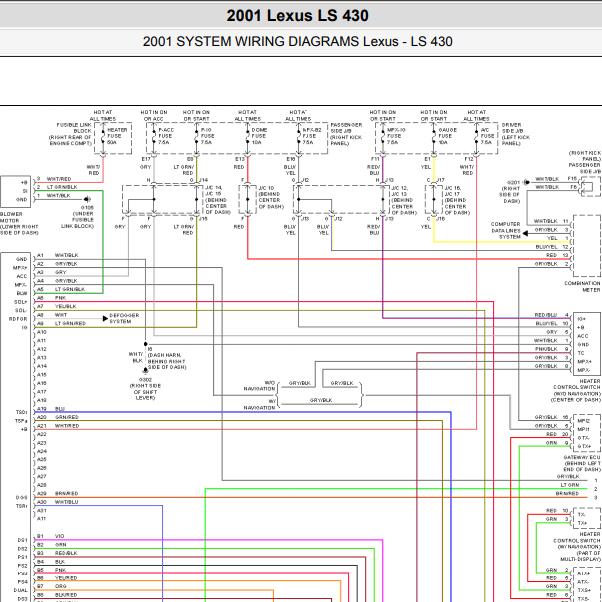Click the 'B7 ORG' pin row
Screen dimensions: 602x602
point(51,586)
